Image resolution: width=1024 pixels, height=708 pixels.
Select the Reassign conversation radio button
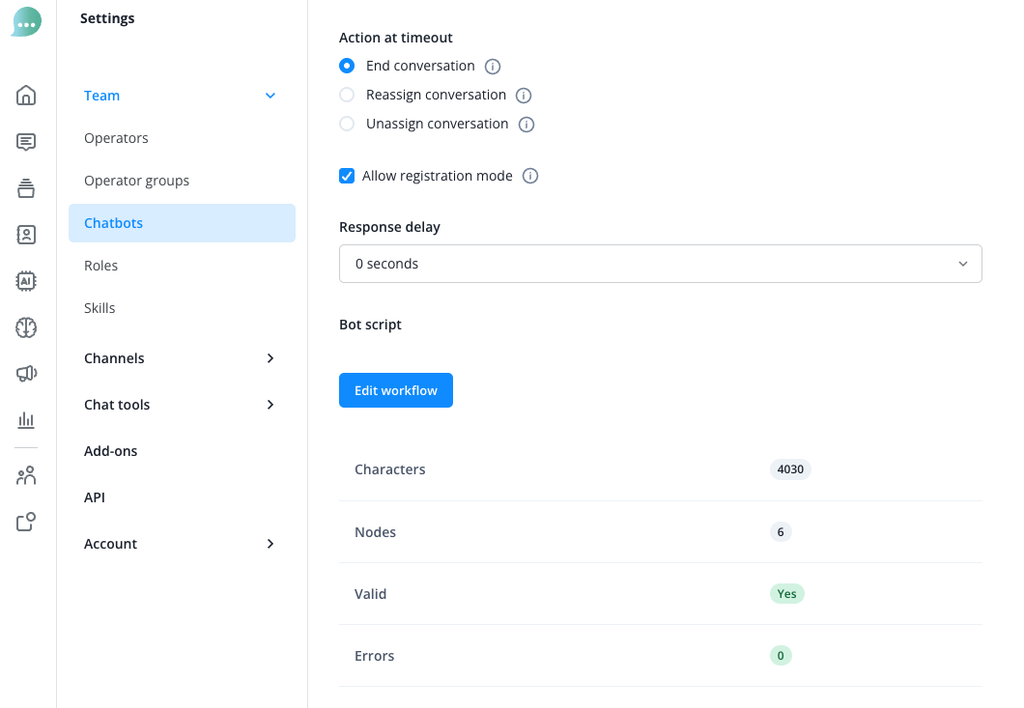[347, 95]
